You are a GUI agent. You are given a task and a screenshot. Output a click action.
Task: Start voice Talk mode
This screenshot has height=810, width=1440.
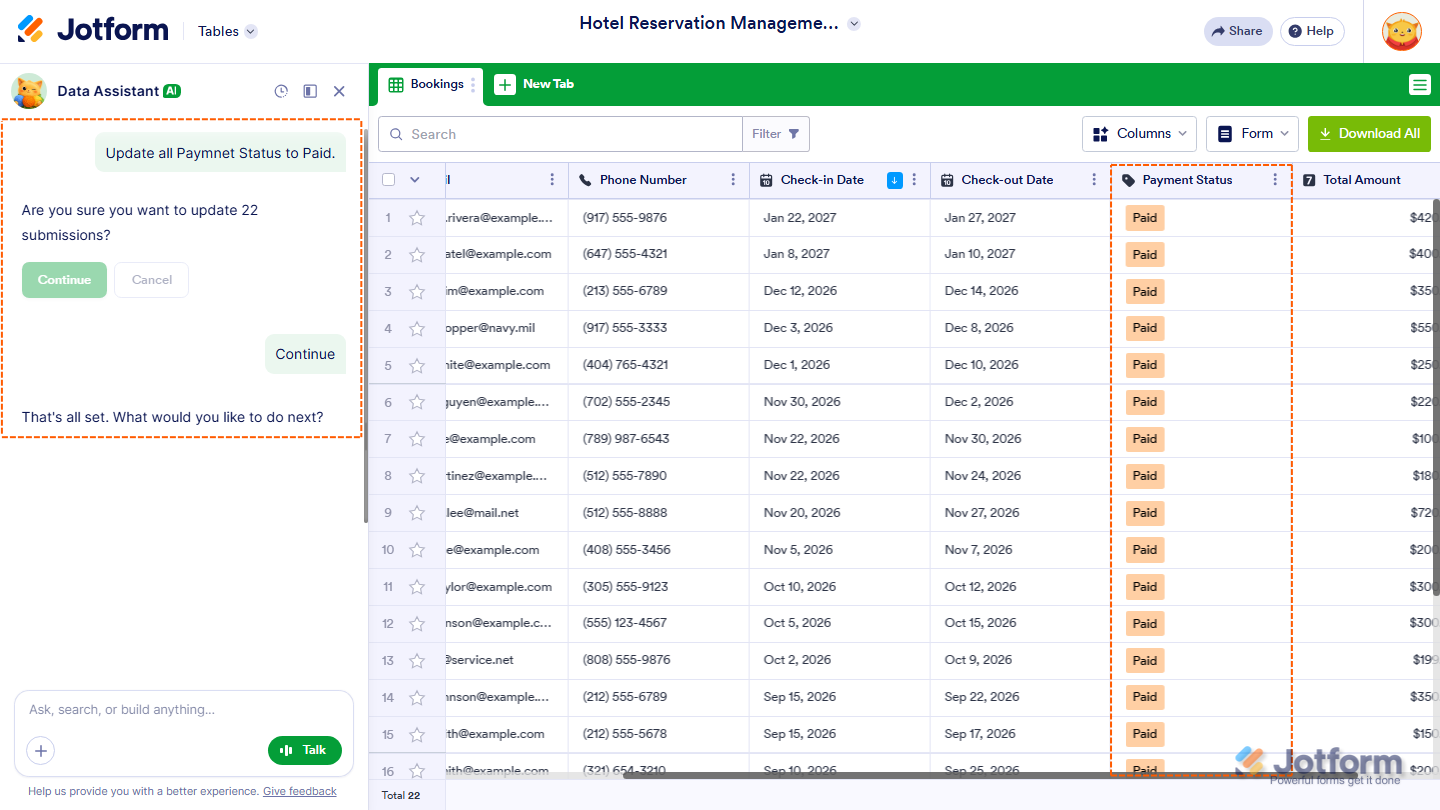(x=305, y=750)
